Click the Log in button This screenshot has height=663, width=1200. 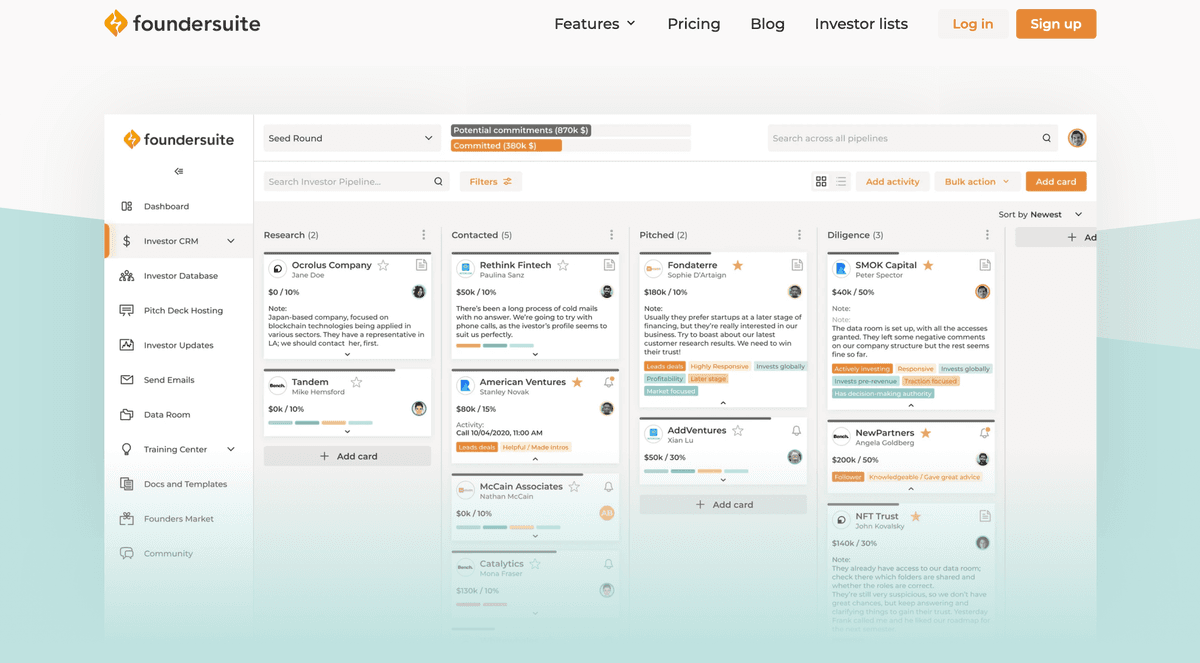973,24
